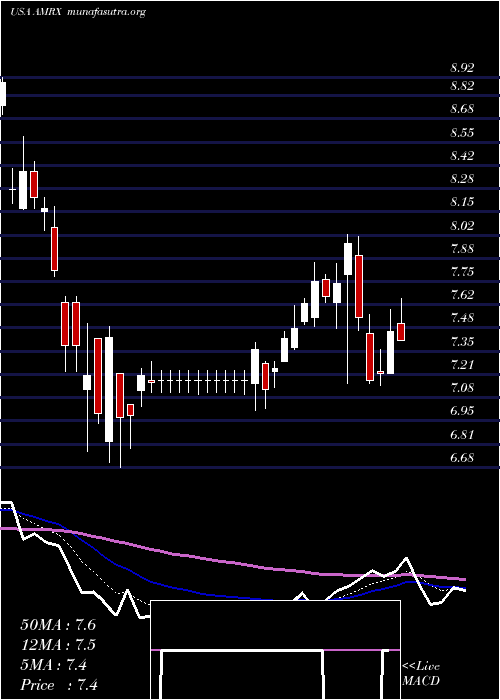
Task: Click the 6.68 price axis label
Action: pos(462,458)
